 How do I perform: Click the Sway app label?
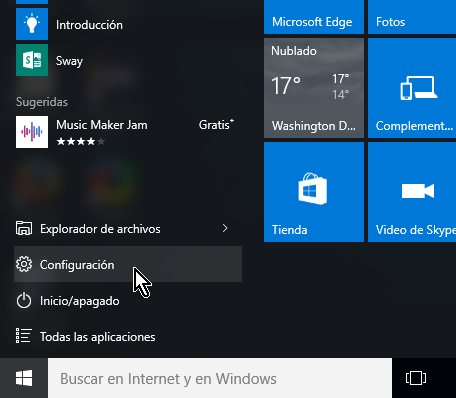coord(69,61)
